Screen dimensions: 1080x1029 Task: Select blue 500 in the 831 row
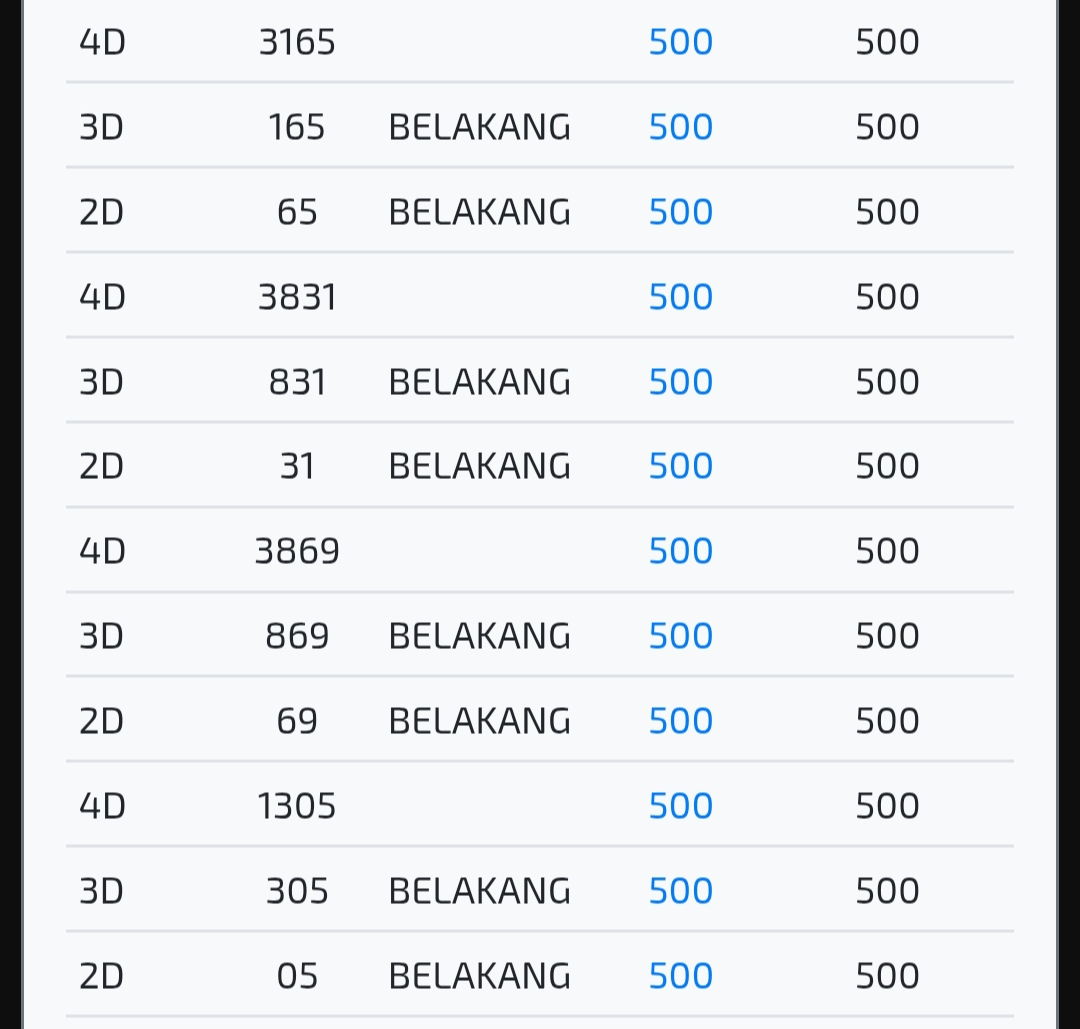click(681, 382)
